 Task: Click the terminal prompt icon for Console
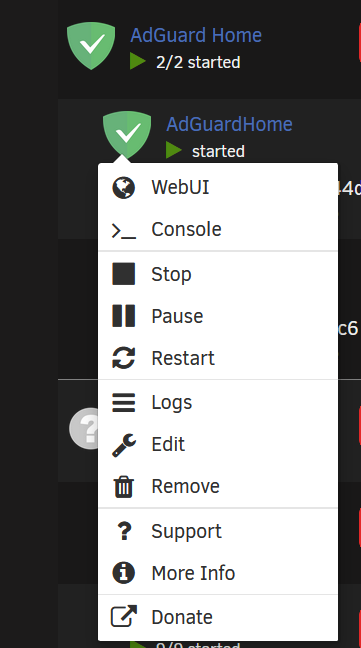(124, 231)
